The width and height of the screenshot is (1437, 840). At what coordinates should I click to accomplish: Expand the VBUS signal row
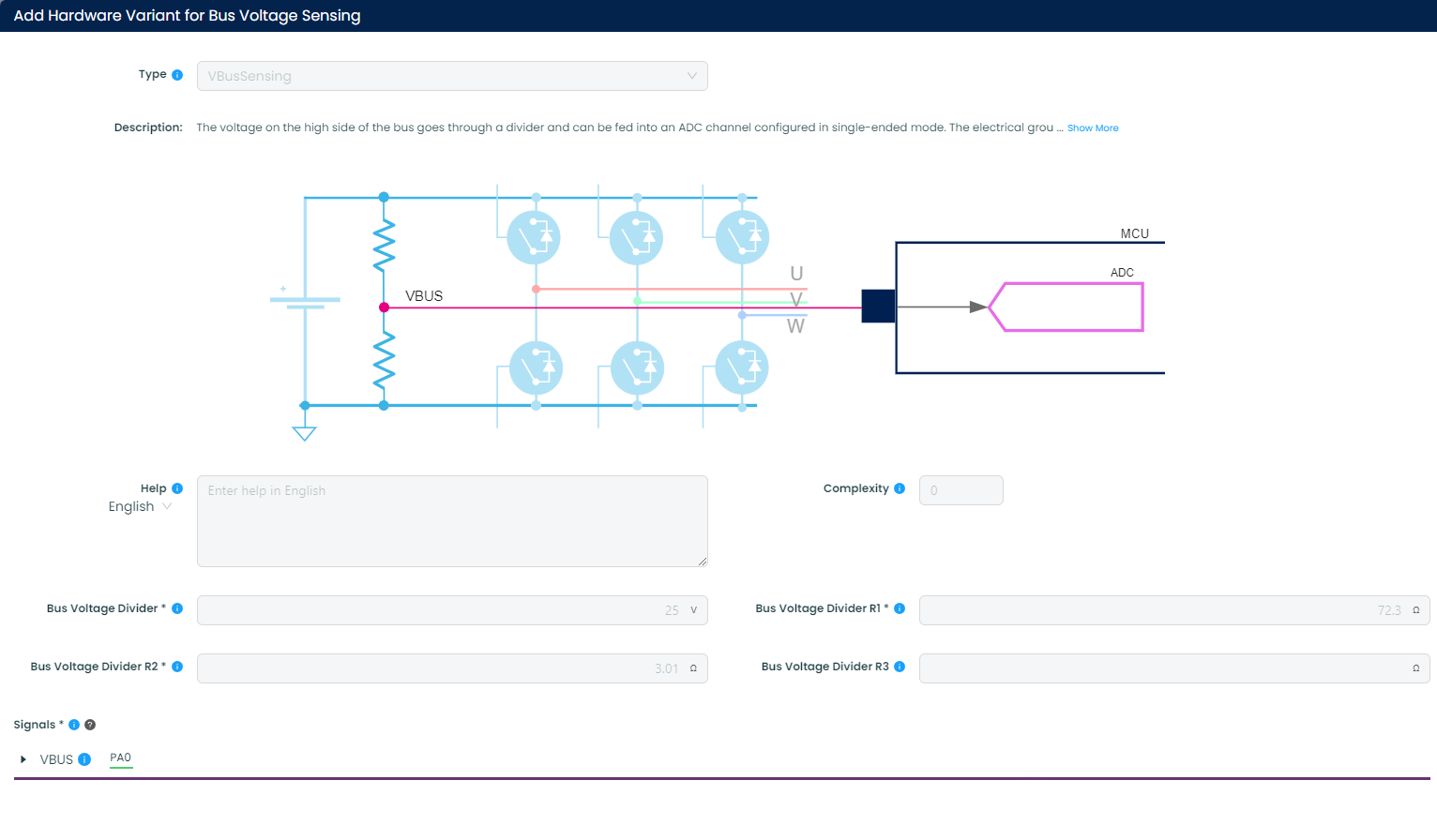click(25, 759)
